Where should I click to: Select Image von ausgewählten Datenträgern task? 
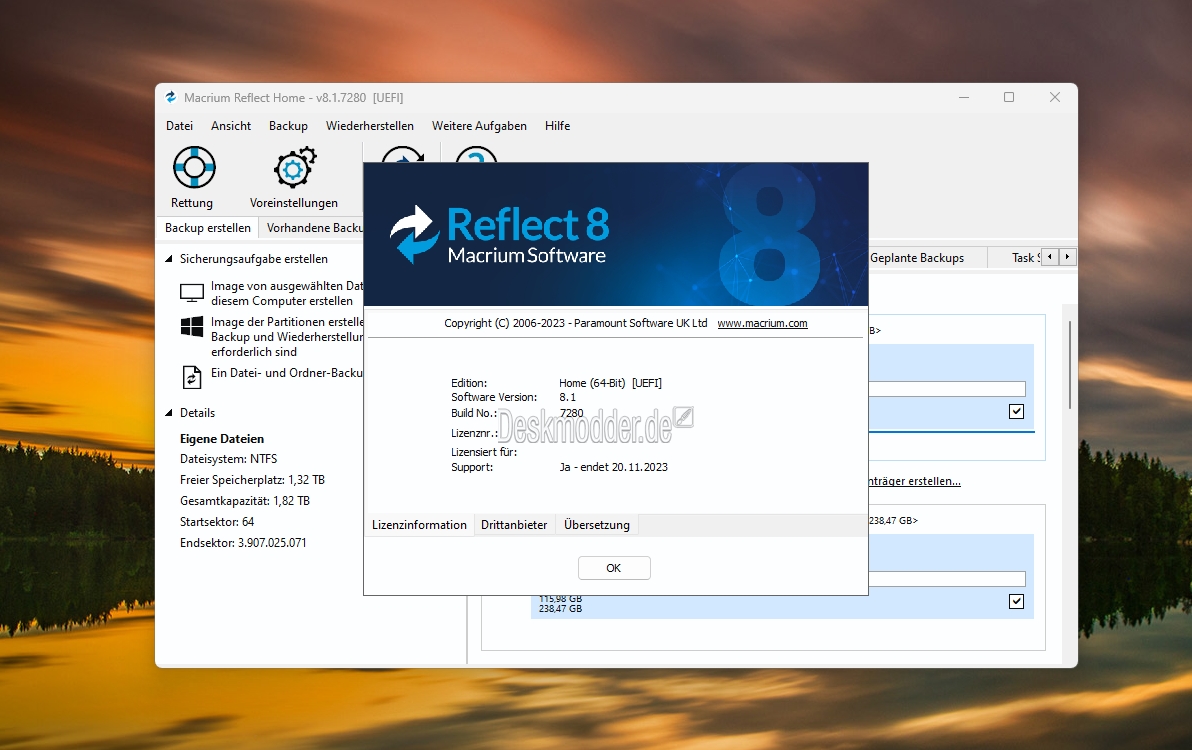[x=287, y=293]
